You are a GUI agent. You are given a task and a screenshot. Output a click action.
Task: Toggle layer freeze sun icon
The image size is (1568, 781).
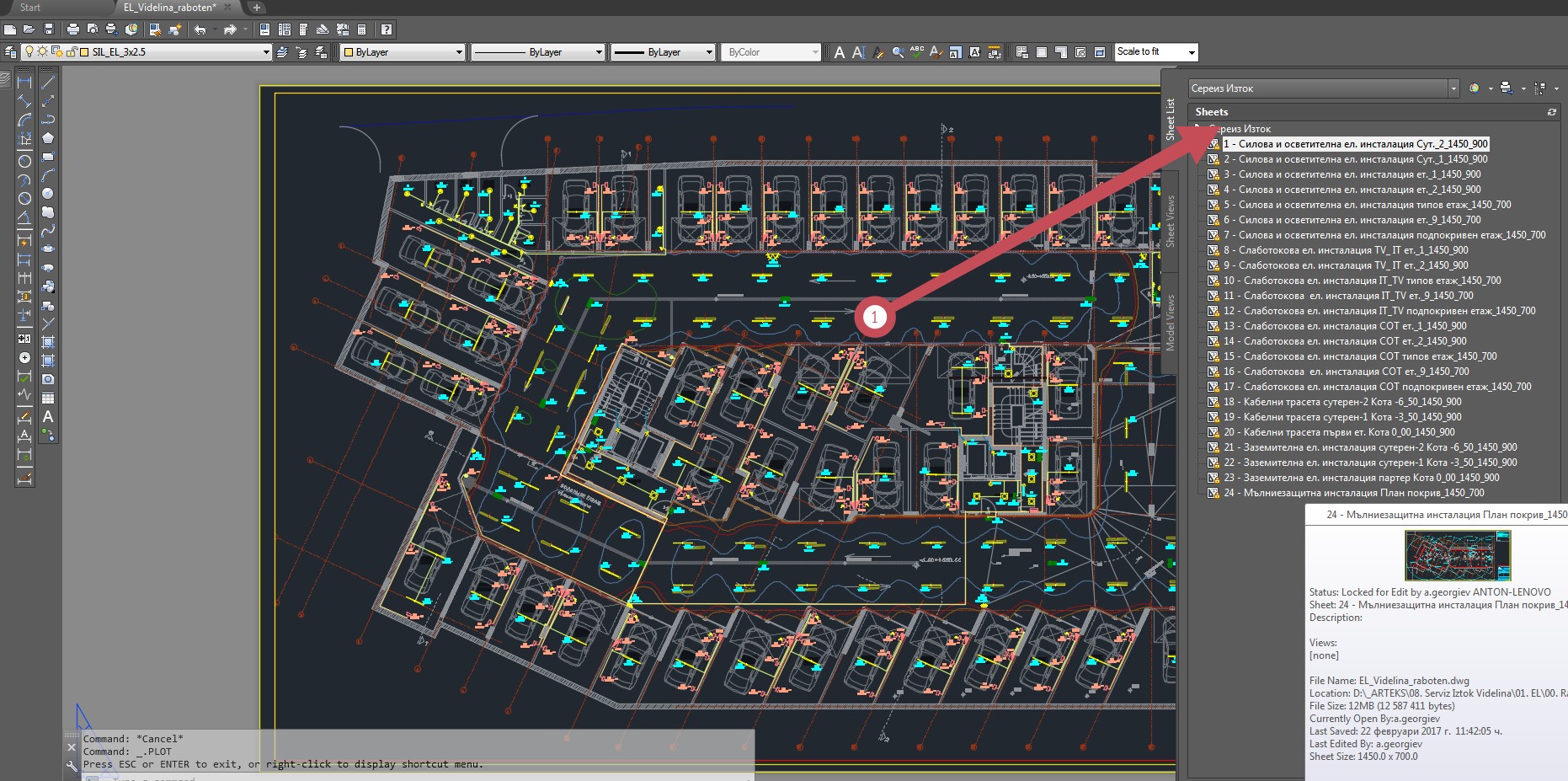coord(42,51)
